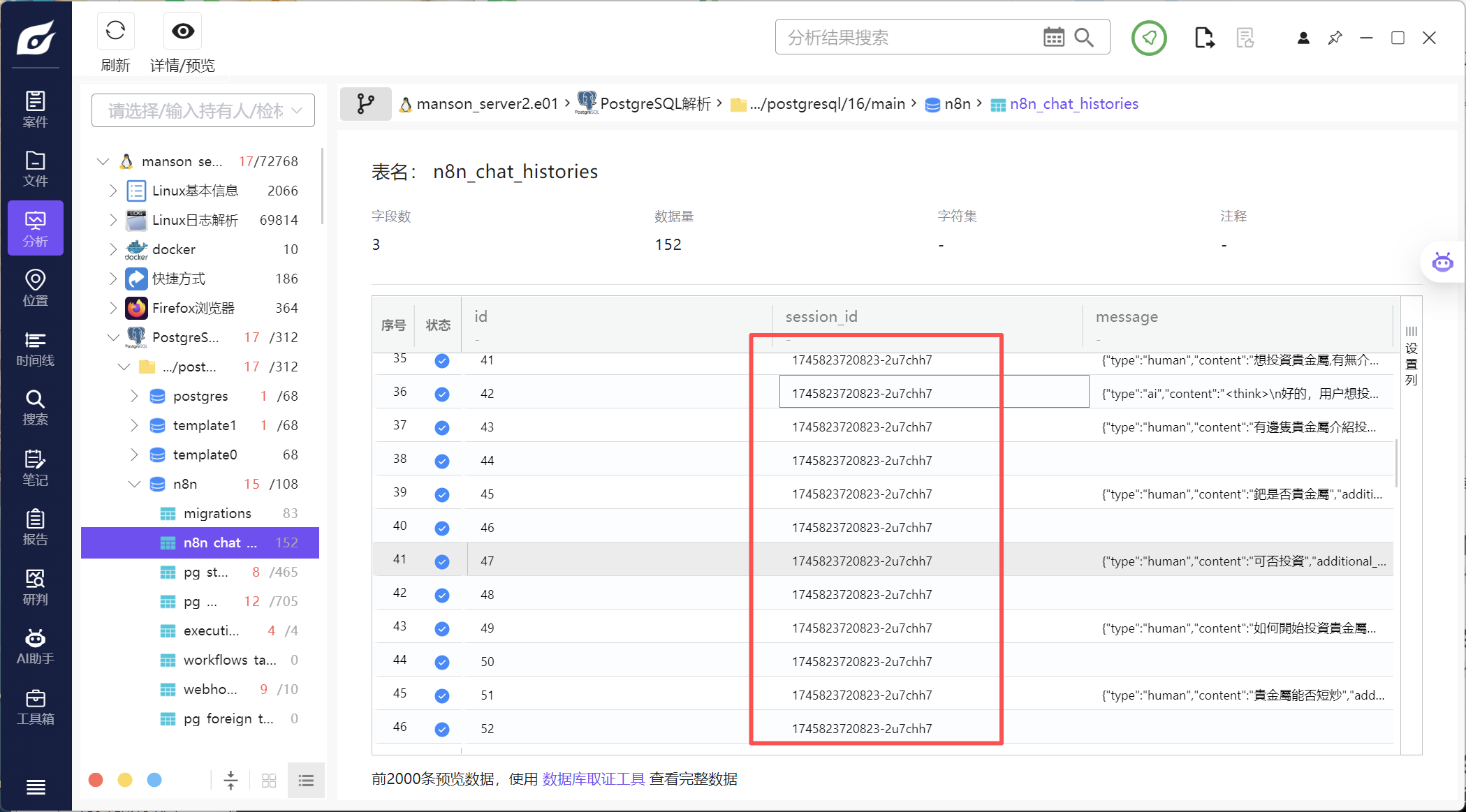Uncheck the status checkbox for row 36

click(x=441, y=394)
